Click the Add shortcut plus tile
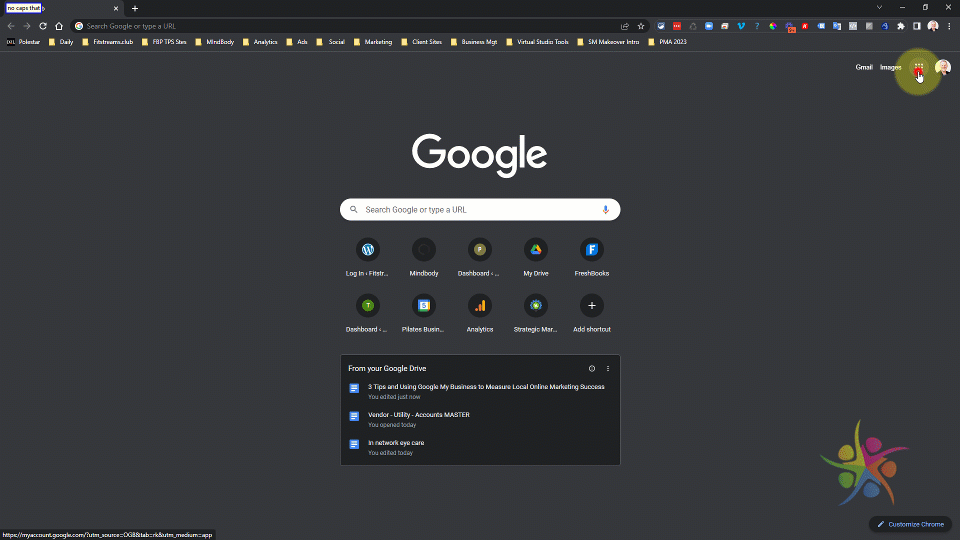Viewport: 960px width, 540px height. pos(591,313)
